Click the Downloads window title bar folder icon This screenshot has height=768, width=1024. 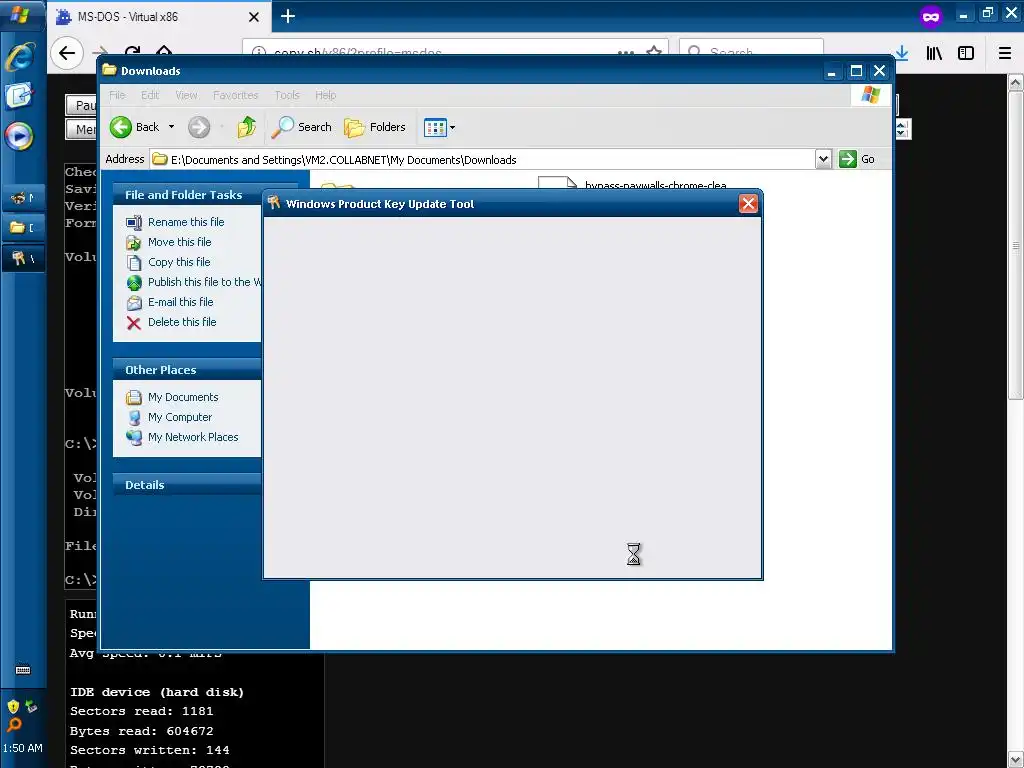[x=110, y=70]
